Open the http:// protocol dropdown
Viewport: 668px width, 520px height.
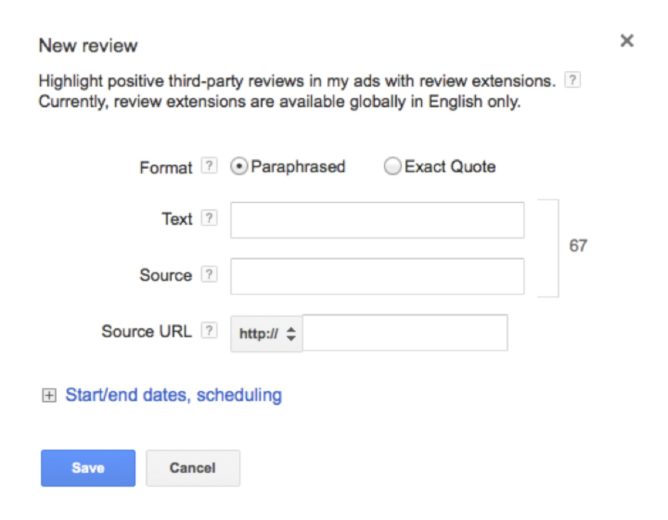pos(267,333)
